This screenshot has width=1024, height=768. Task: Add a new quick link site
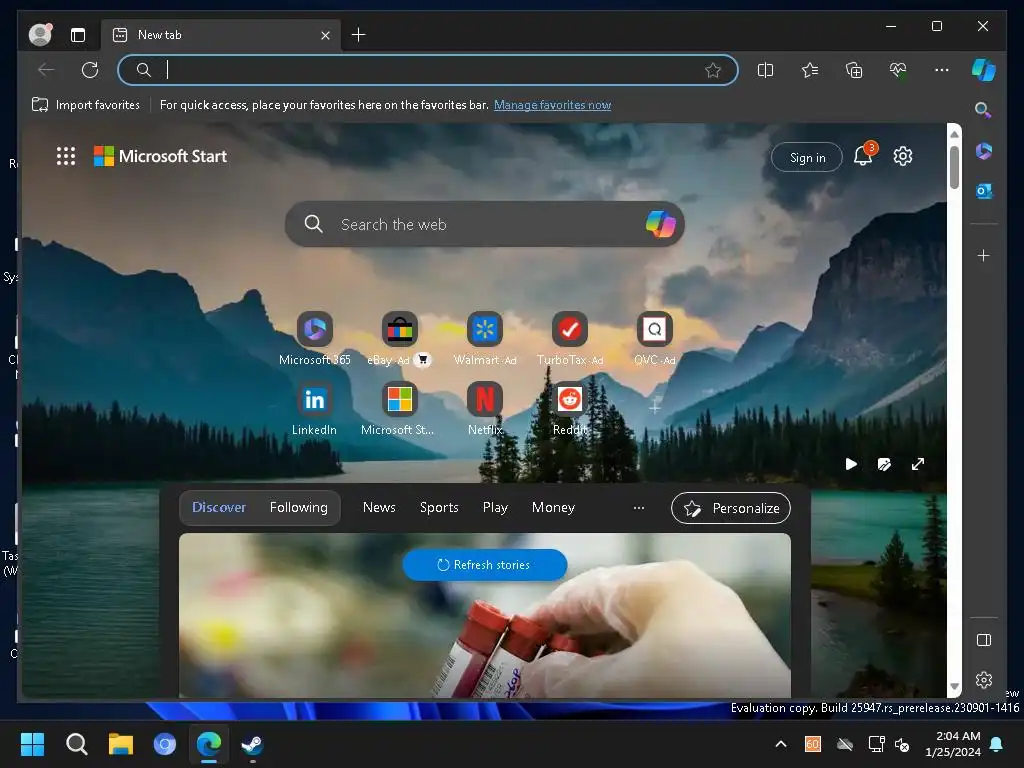coord(654,408)
